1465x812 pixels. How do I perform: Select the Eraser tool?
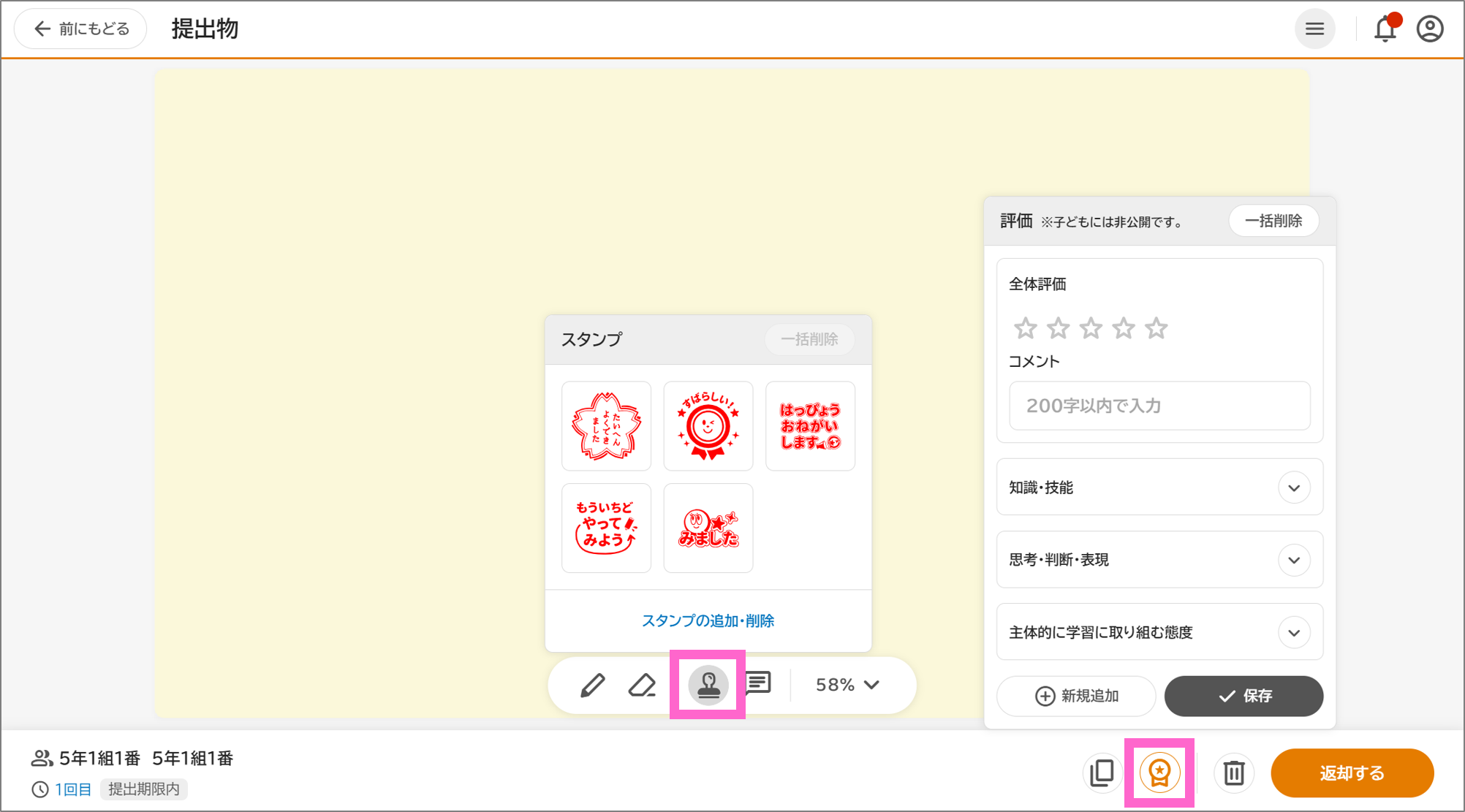tap(641, 685)
